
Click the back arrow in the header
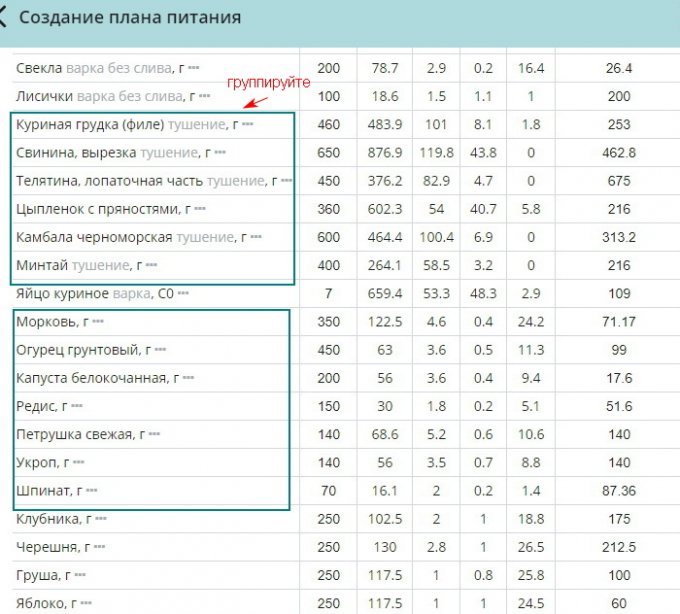tap(5, 19)
